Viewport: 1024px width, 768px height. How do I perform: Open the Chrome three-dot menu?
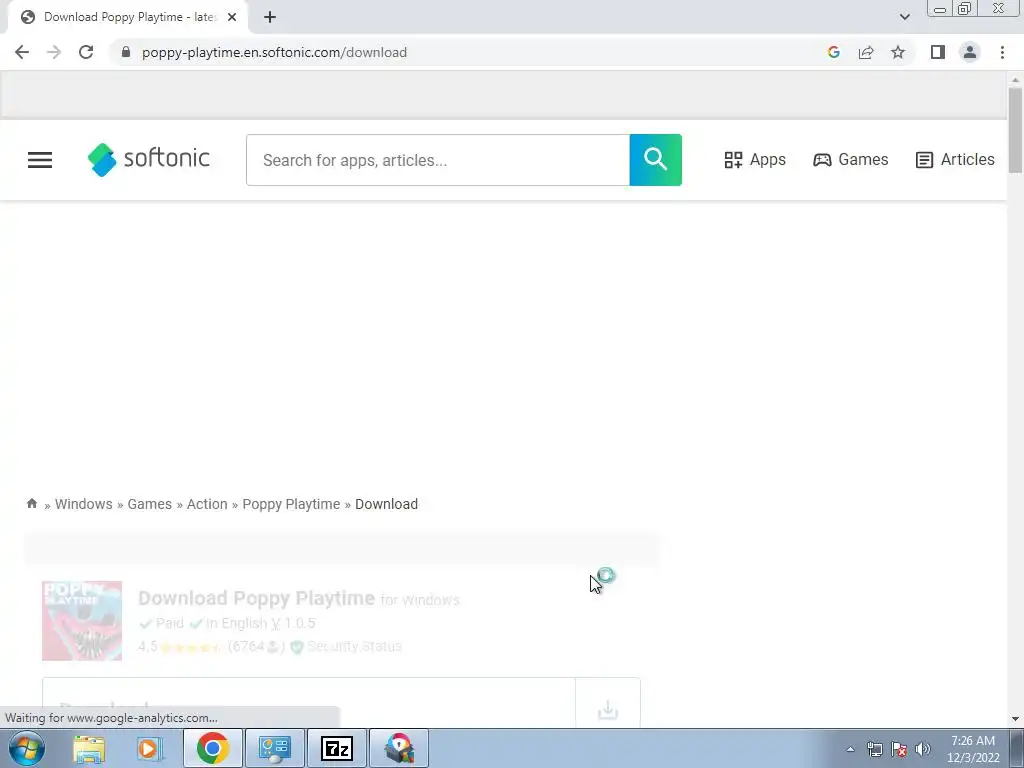click(1002, 52)
